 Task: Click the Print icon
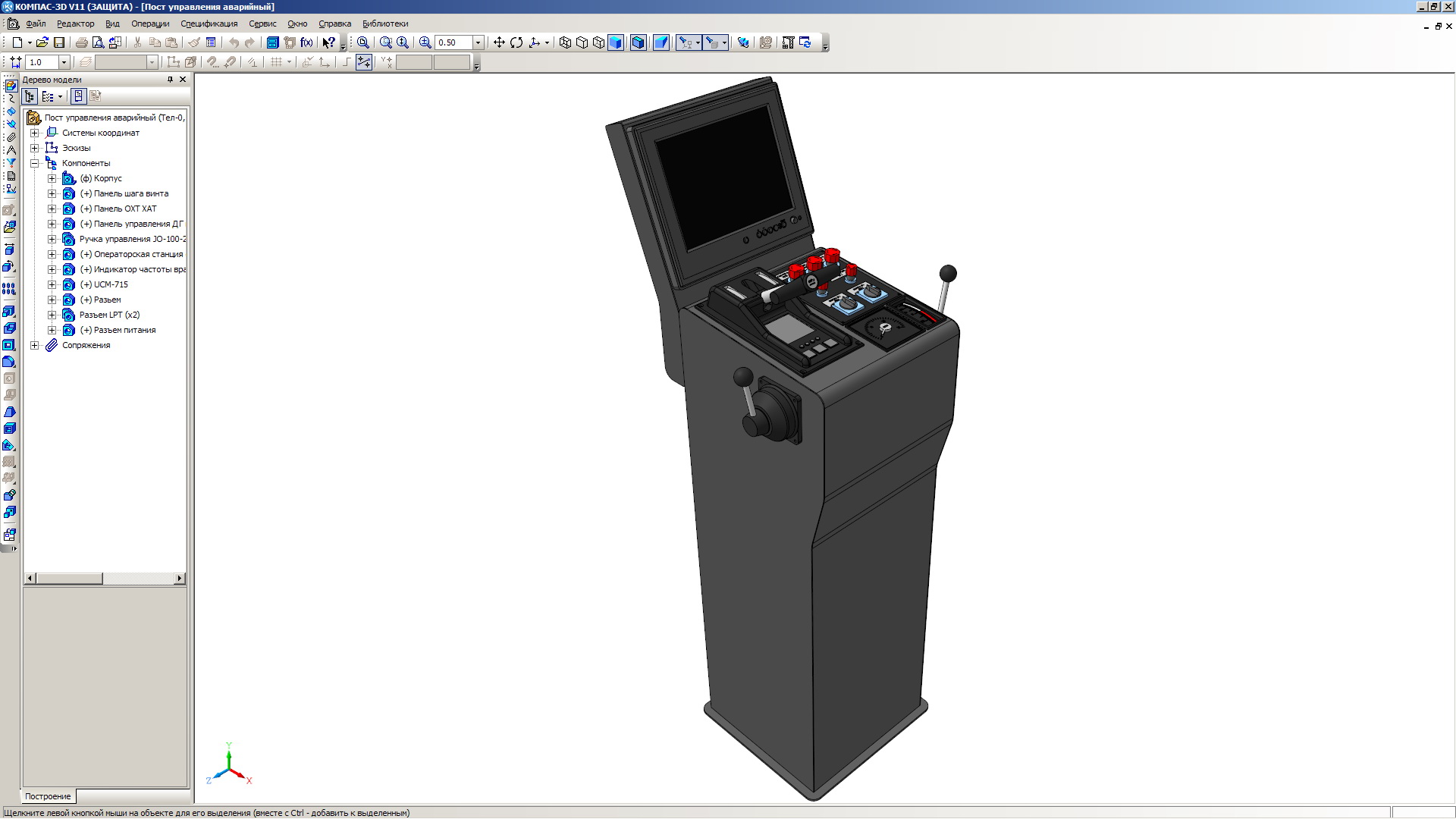coord(81,42)
